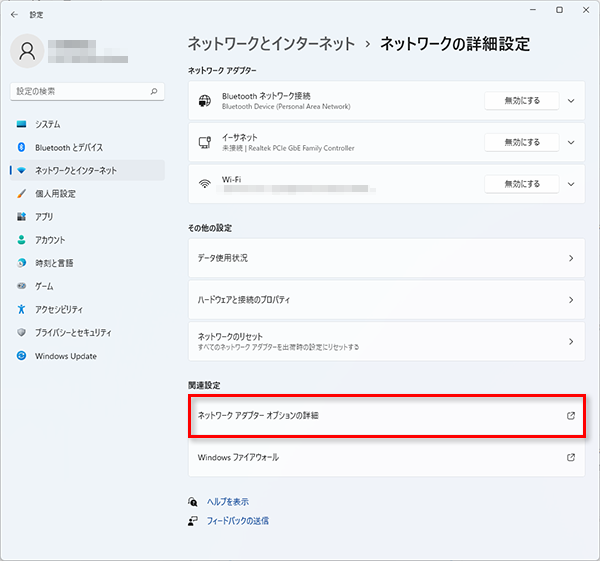Click the アプリ icon in sidebar
The width and height of the screenshot is (600, 561).
pos(21,217)
